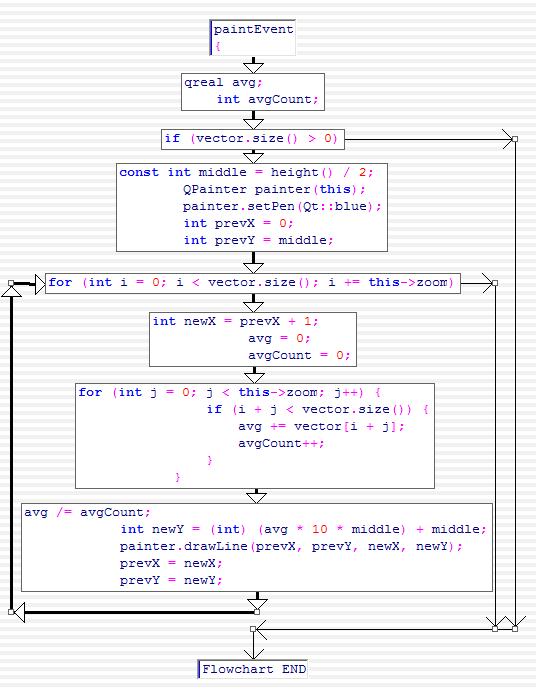536x689 pixels.
Task: Select the Flowchart END block
Action: [x=253, y=669]
